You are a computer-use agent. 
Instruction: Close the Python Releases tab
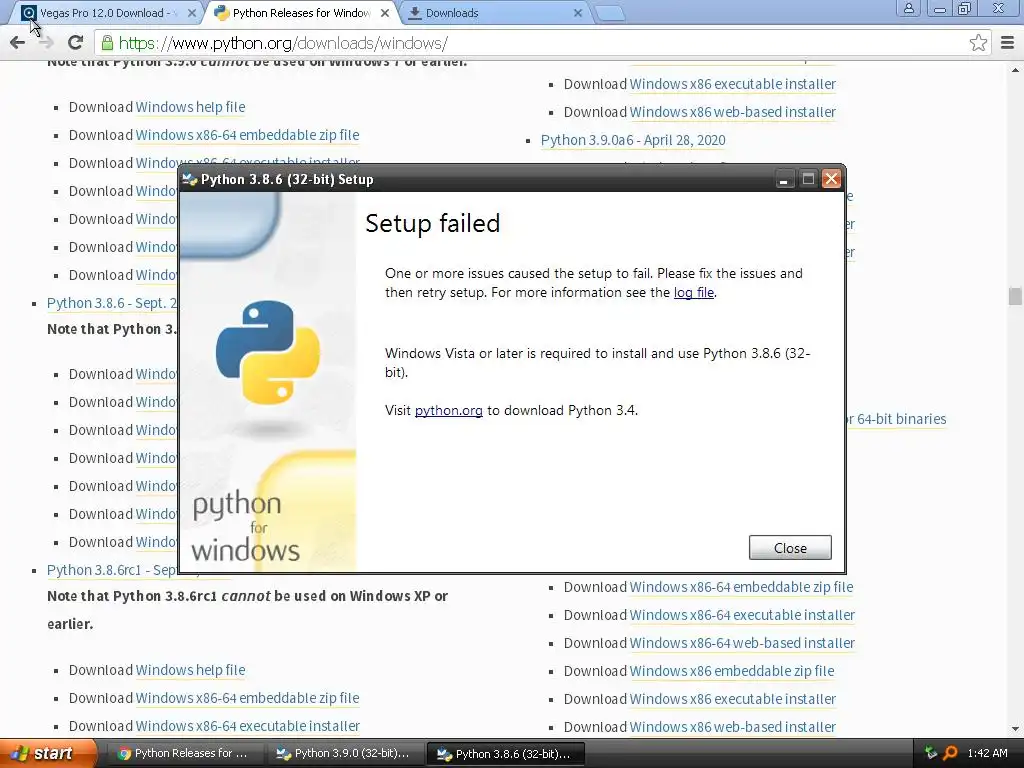[385, 13]
